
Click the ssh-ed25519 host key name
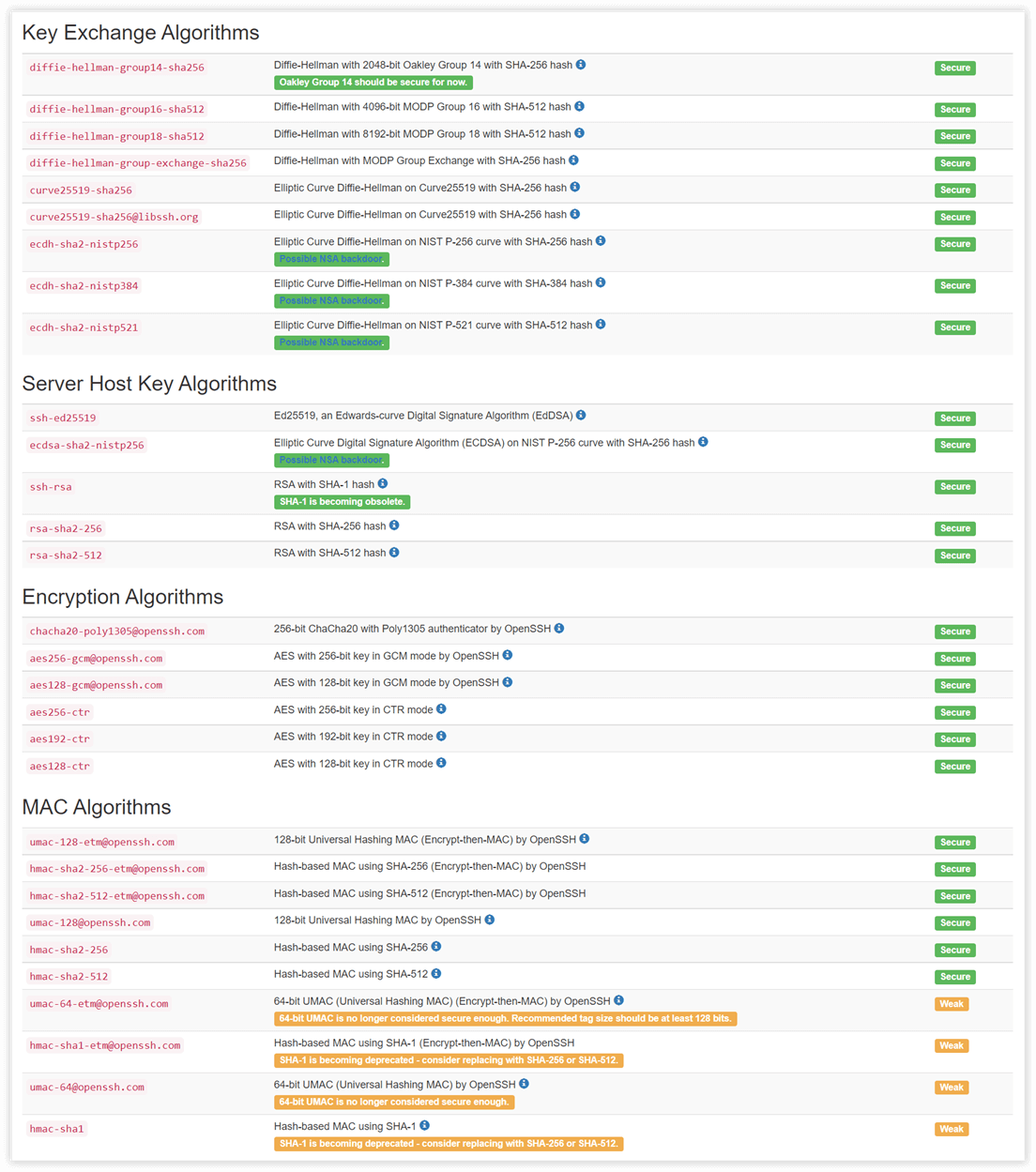coord(63,419)
